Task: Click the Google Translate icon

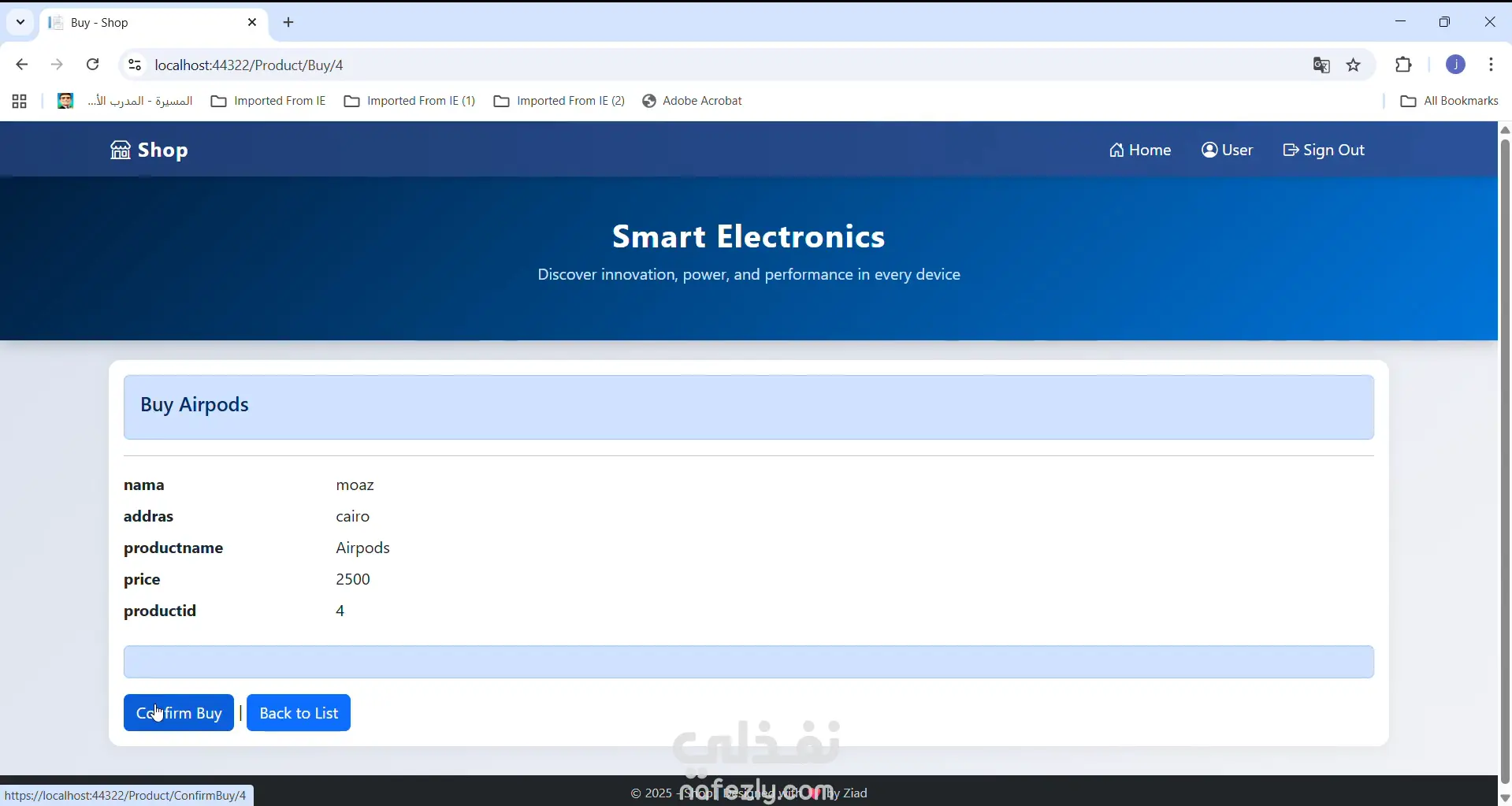Action: [1321, 65]
